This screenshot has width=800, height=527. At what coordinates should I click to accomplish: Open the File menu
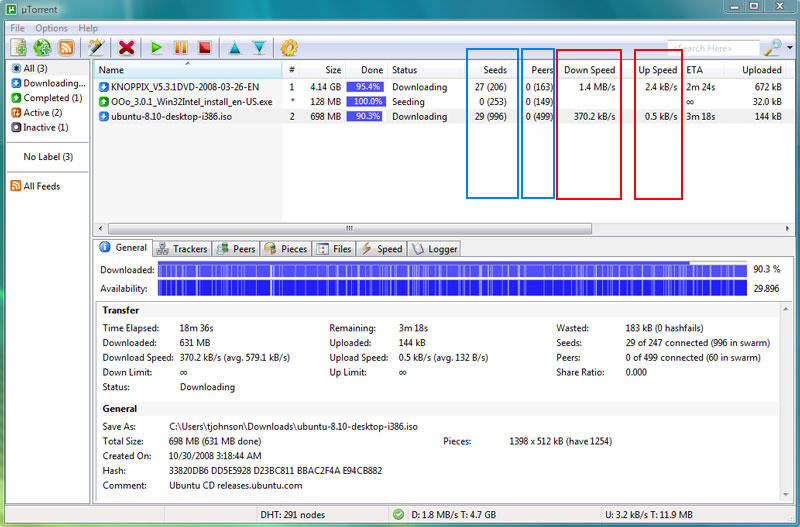[x=17, y=28]
